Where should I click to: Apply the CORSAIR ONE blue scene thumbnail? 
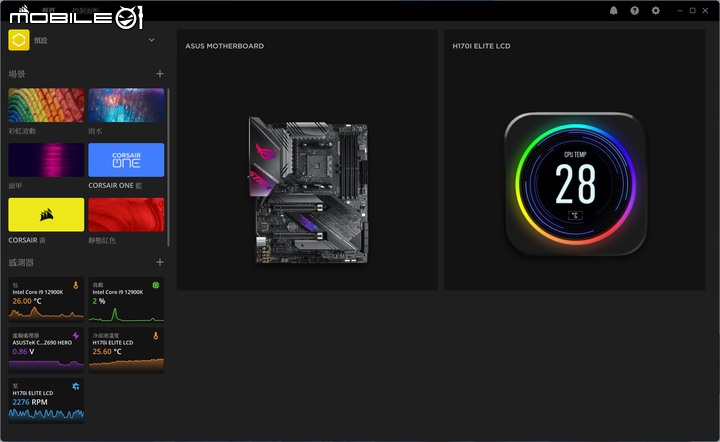(x=126, y=160)
